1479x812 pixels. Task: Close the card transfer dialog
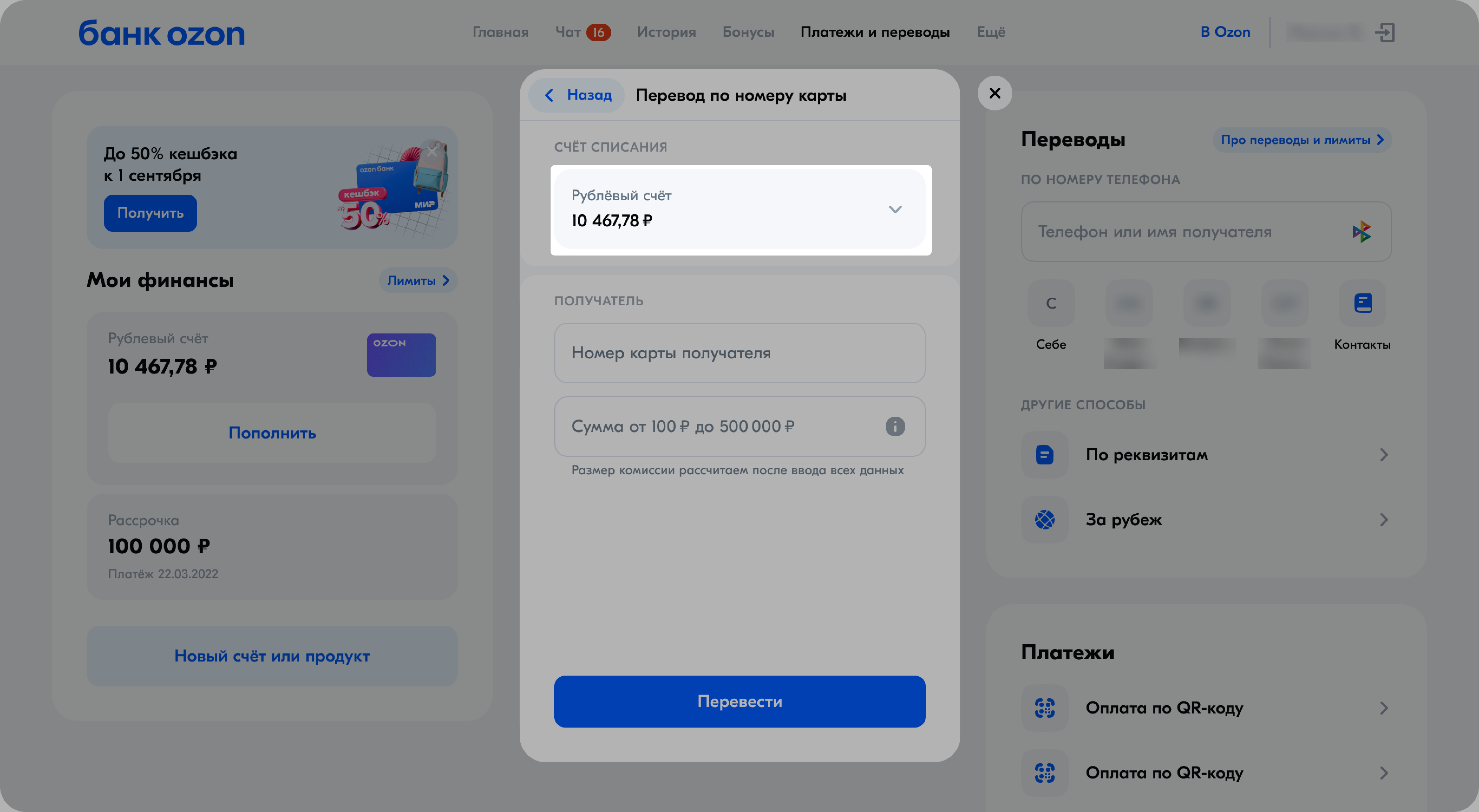tap(994, 93)
